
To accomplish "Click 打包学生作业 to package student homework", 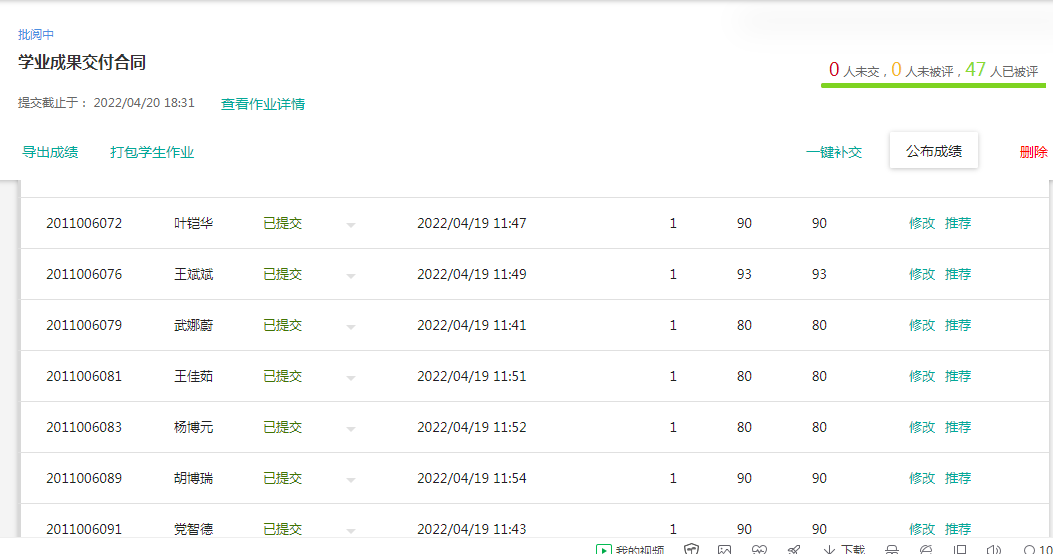I will click(152, 152).
